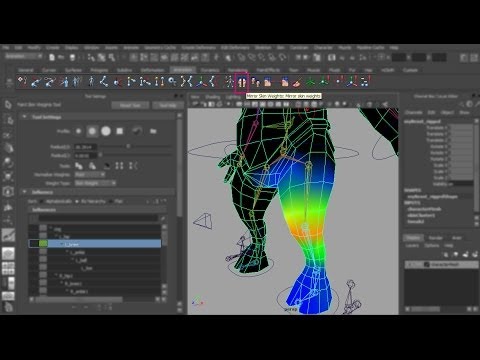Click the Save Scene icon in status line
Screen dimensions: 480x360
72,58
